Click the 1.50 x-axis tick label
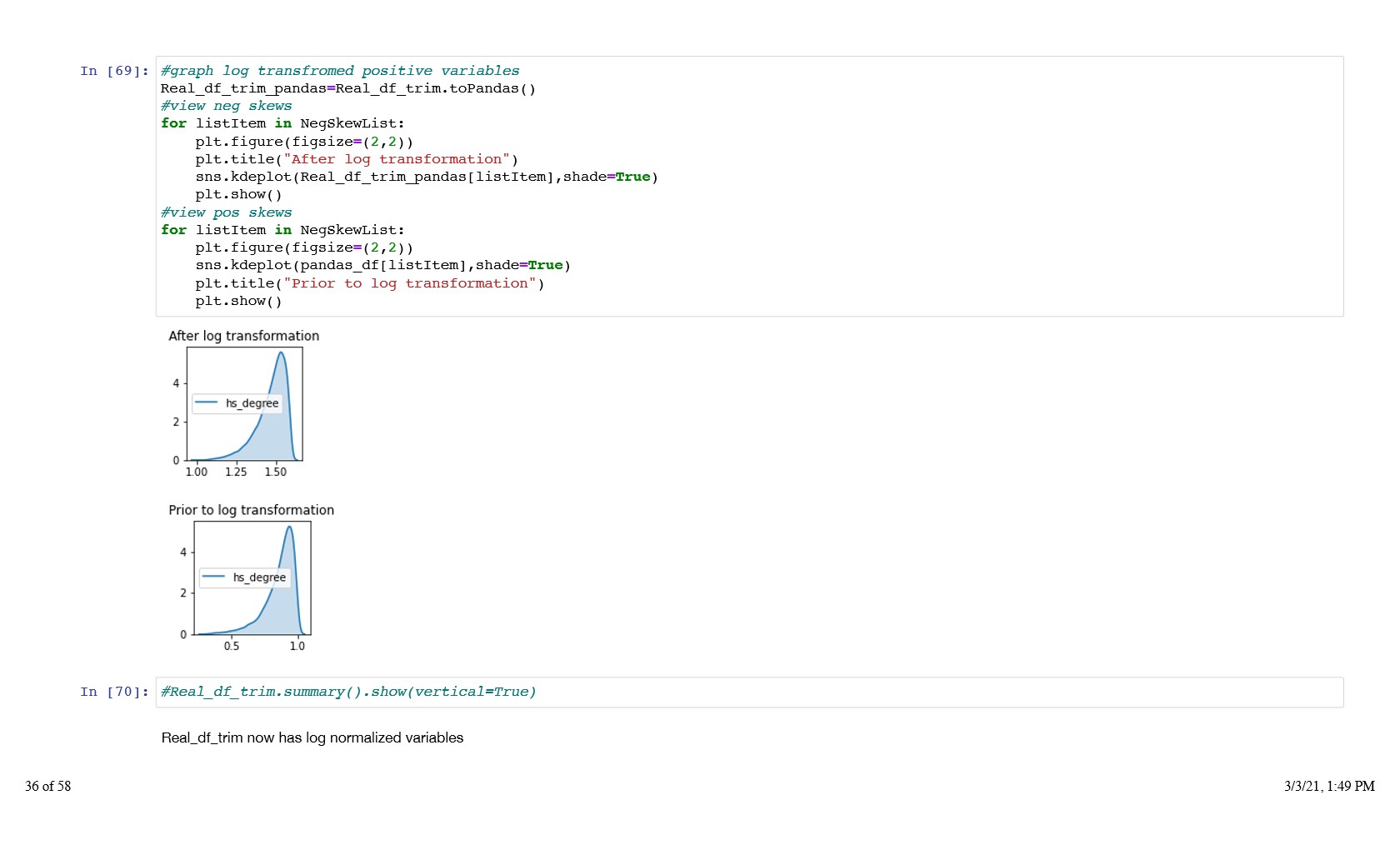The width and height of the screenshot is (1400, 850). click(x=275, y=472)
